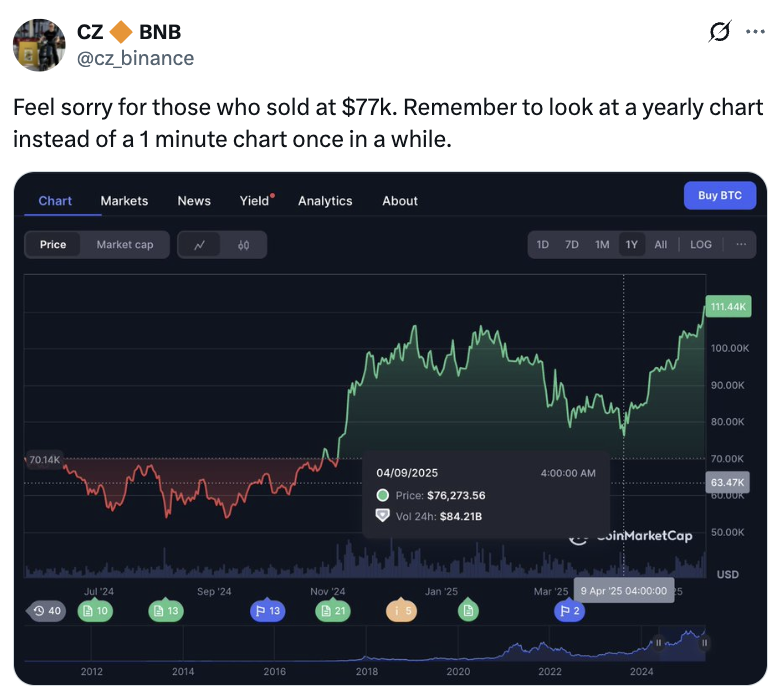
Task: Click CZ's profile avatar picture
Action: 39,45
